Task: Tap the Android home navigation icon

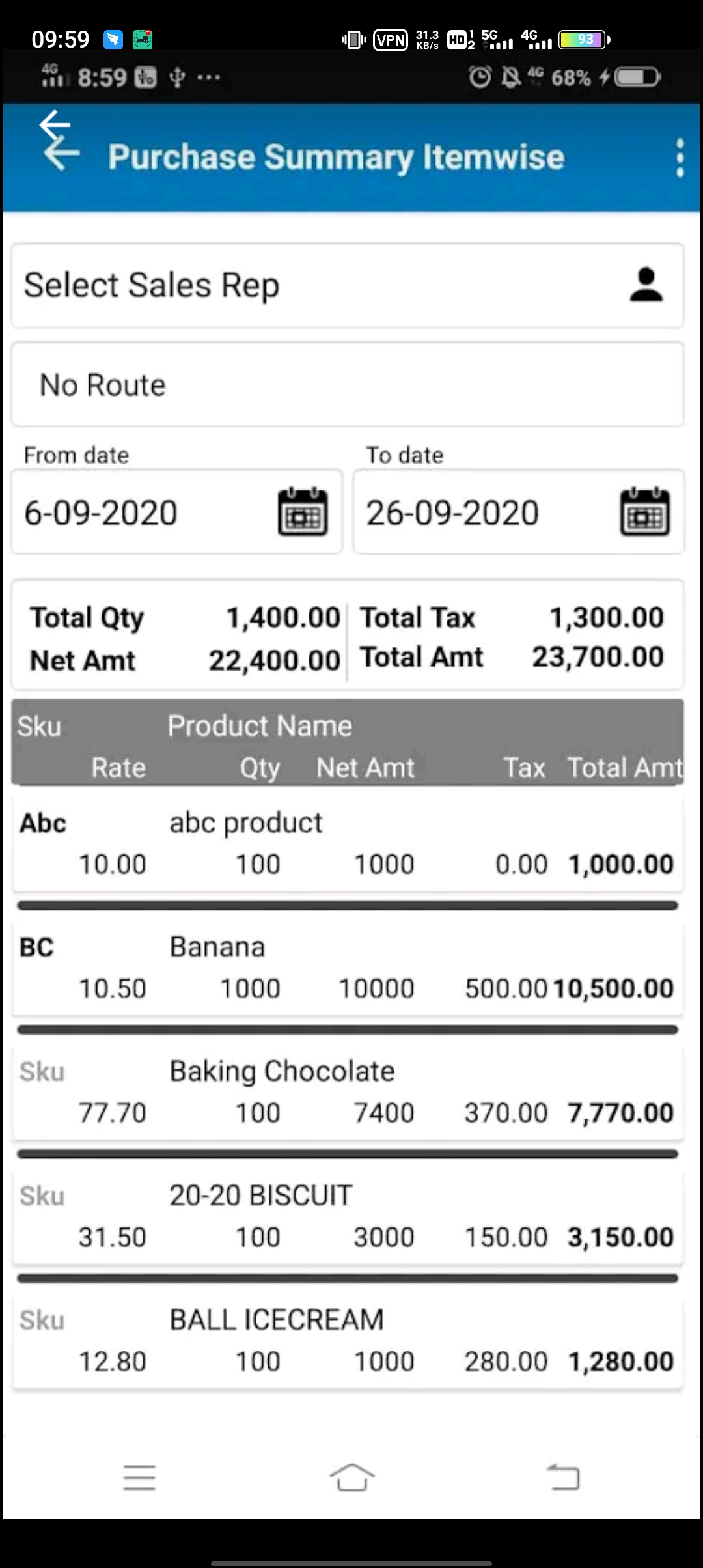Action: (x=351, y=1477)
